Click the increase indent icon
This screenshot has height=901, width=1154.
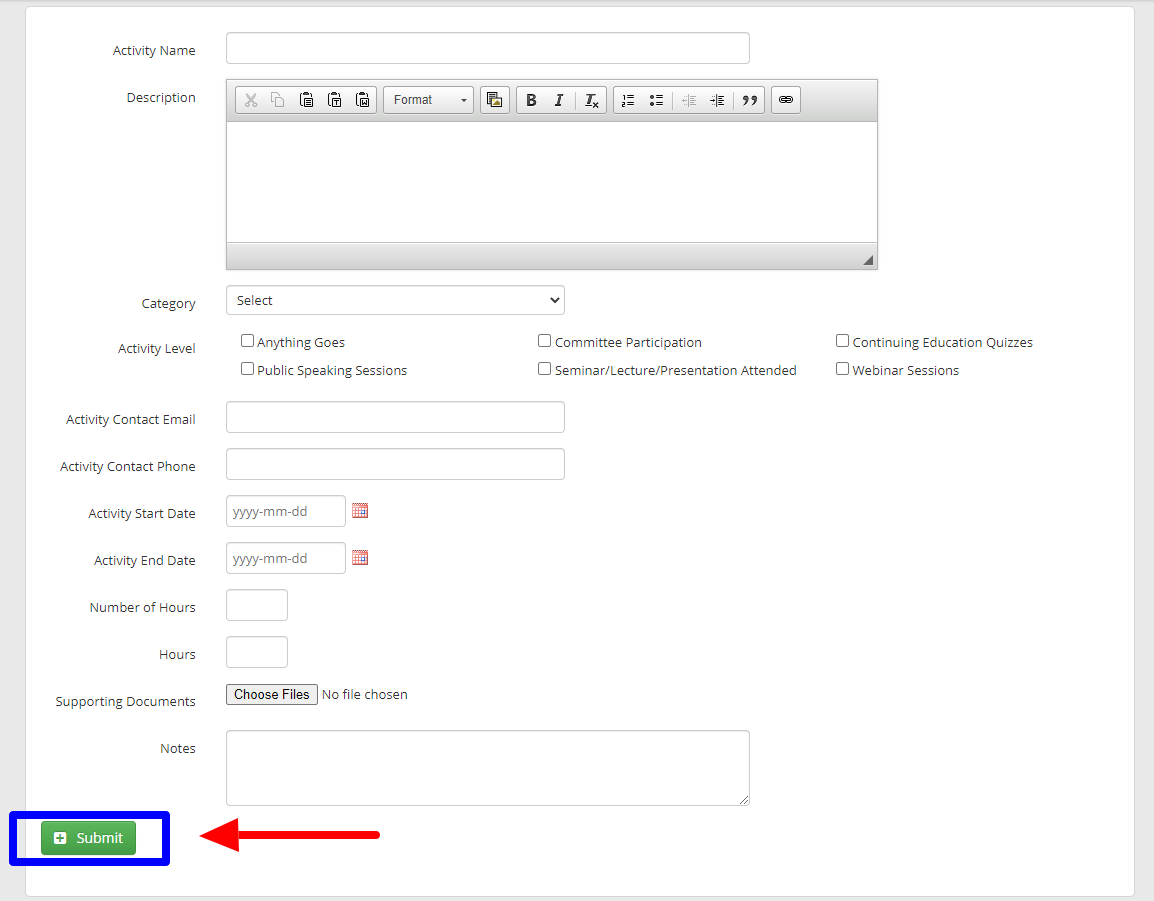pos(717,100)
